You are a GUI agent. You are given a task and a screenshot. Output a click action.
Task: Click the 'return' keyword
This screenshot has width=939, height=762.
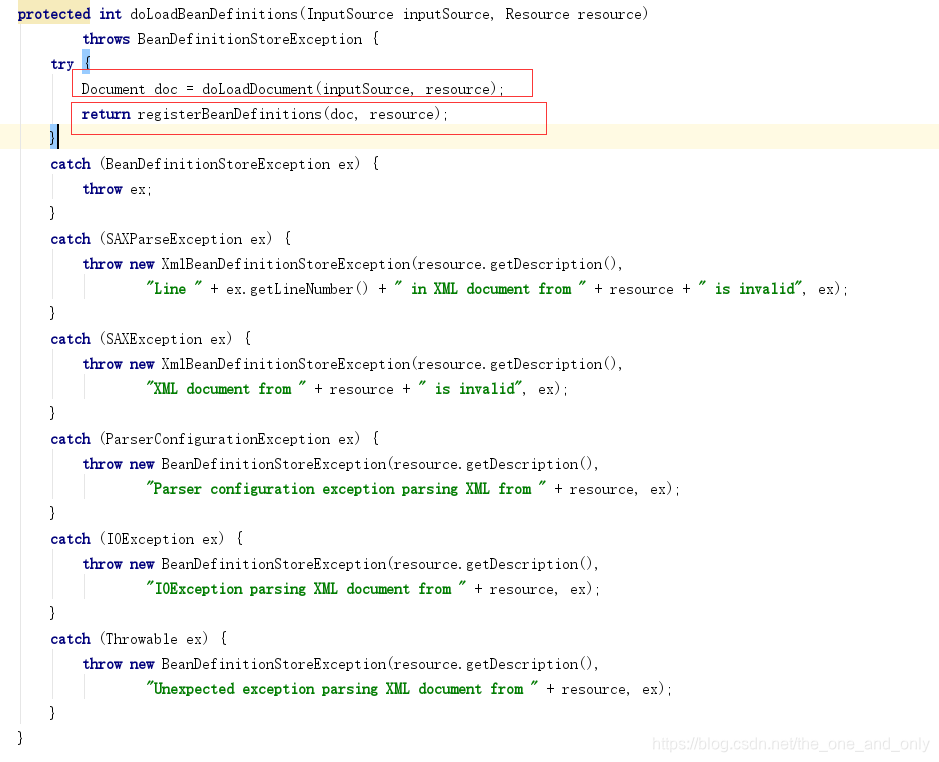tap(106, 114)
